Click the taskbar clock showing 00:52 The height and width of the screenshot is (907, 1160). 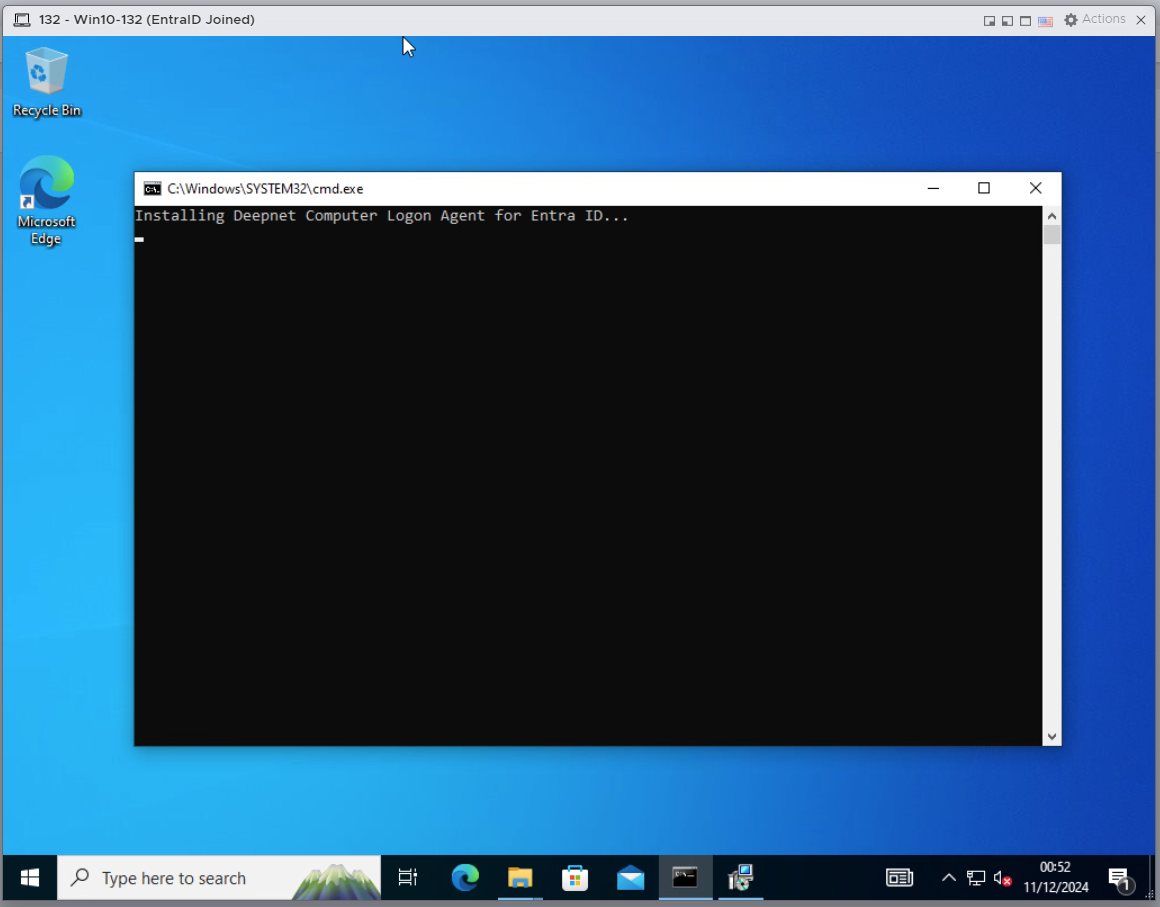1054,878
